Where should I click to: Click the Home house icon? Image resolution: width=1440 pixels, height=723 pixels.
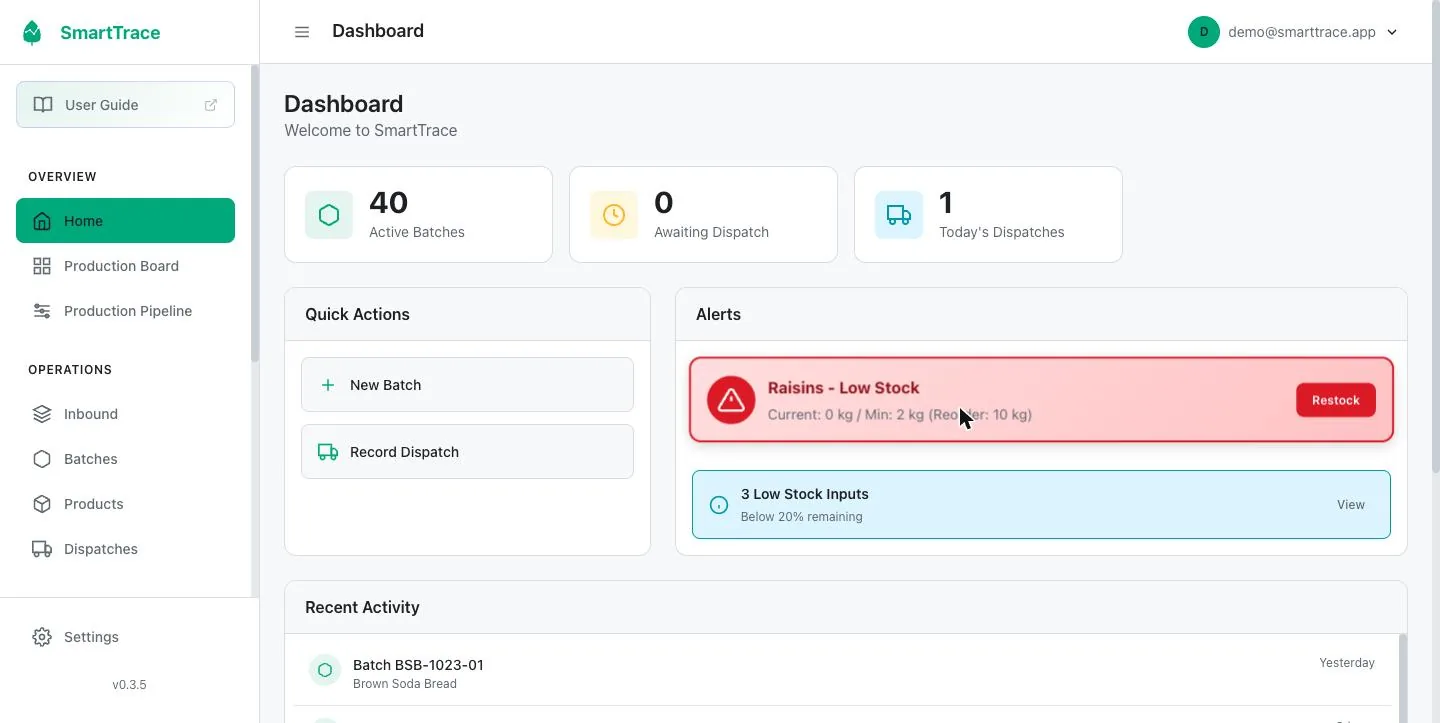42,221
